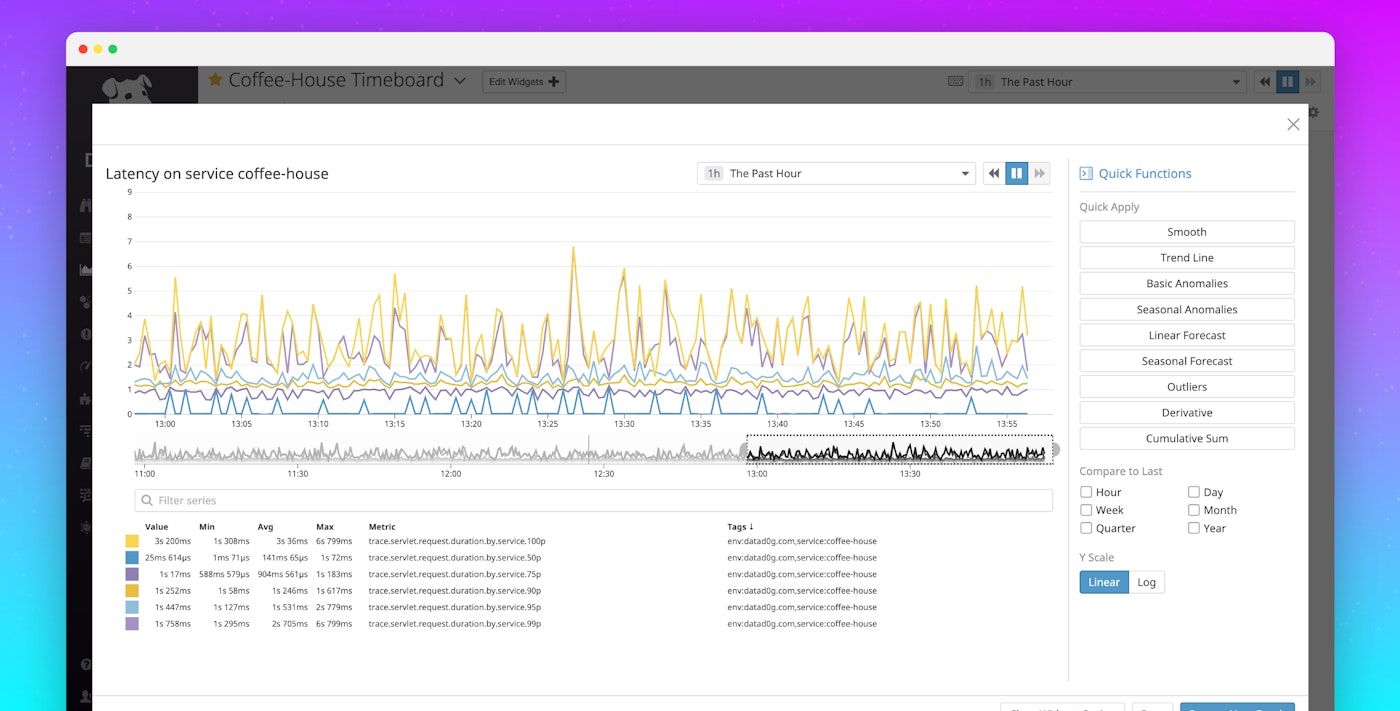This screenshot has width=1400, height=711.
Task: Open the help icon in the sidebar
Action: (86, 664)
